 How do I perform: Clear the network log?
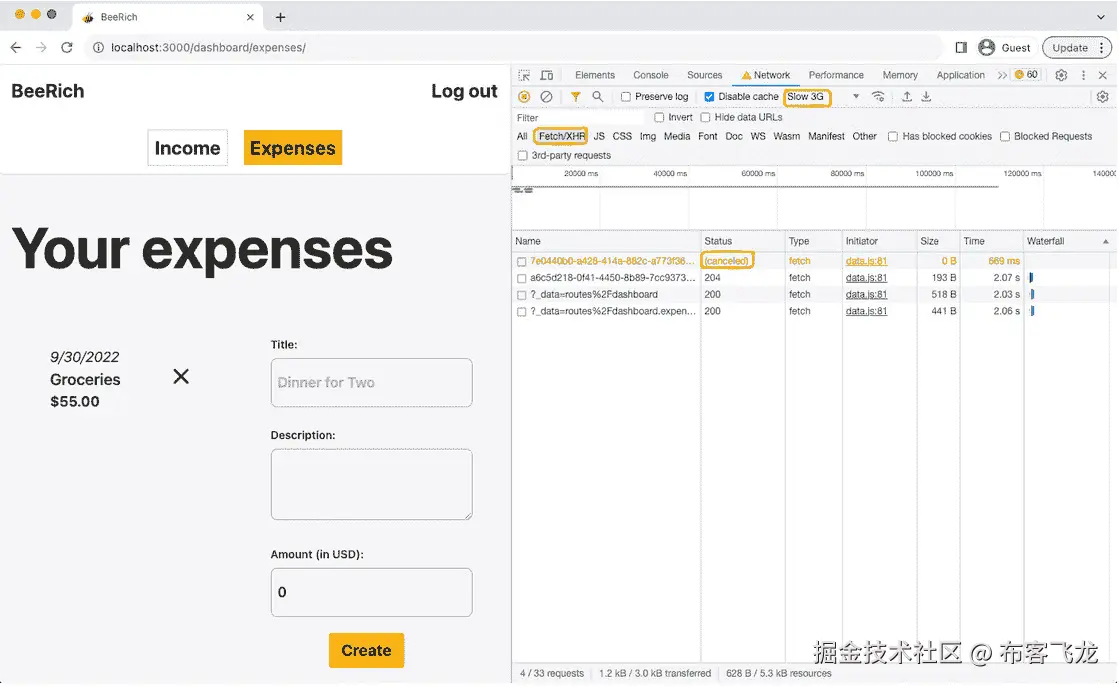[x=545, y=96]
